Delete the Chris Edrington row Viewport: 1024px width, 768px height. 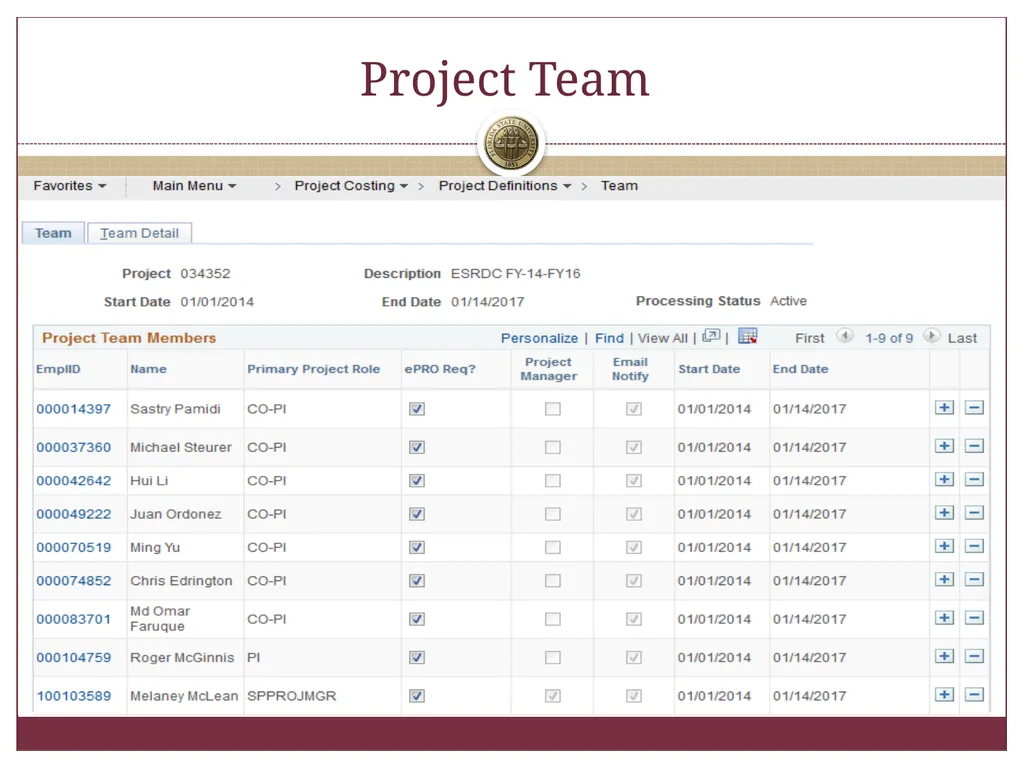coord(974,579)
